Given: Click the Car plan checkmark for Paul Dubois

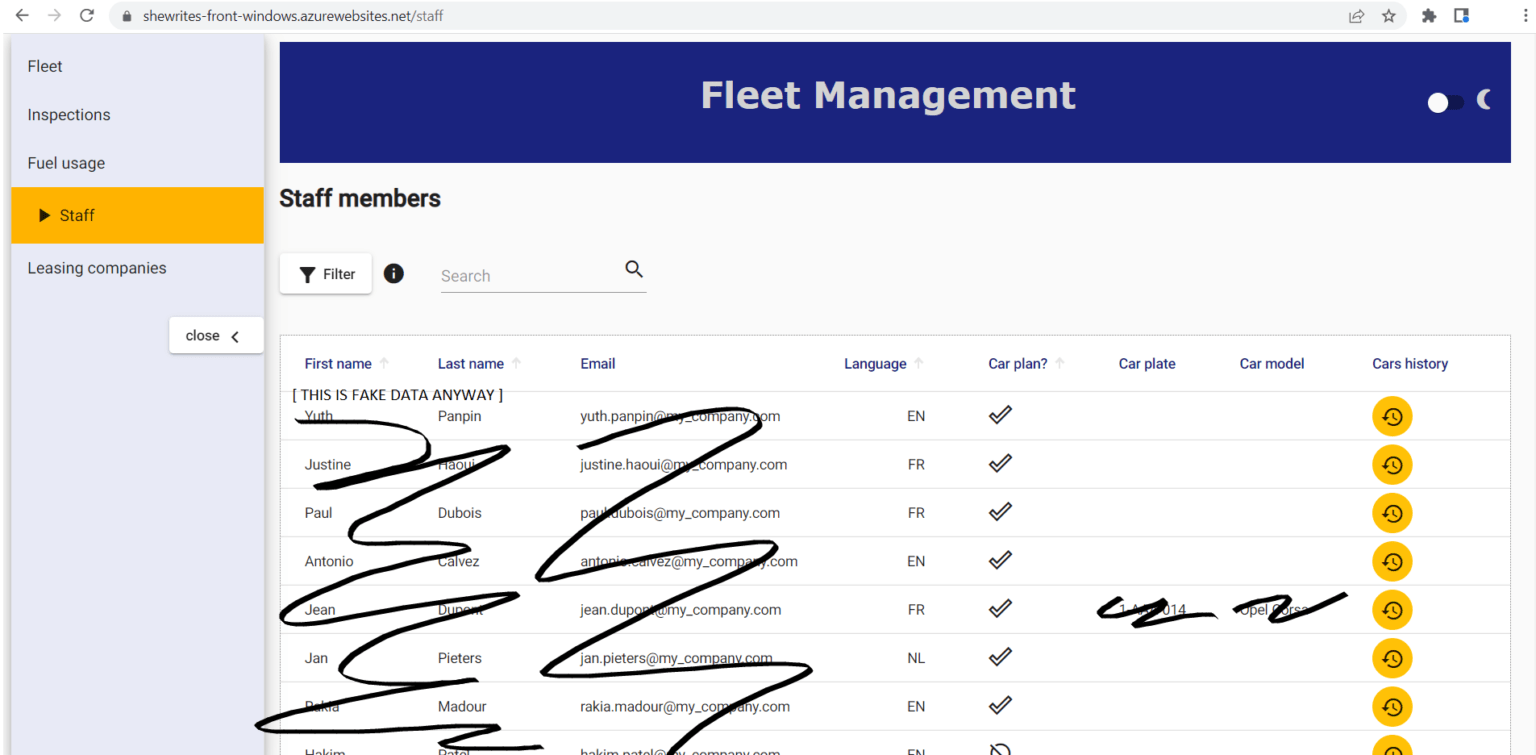Looking at the screenshot, I should tap(1000, 512).
